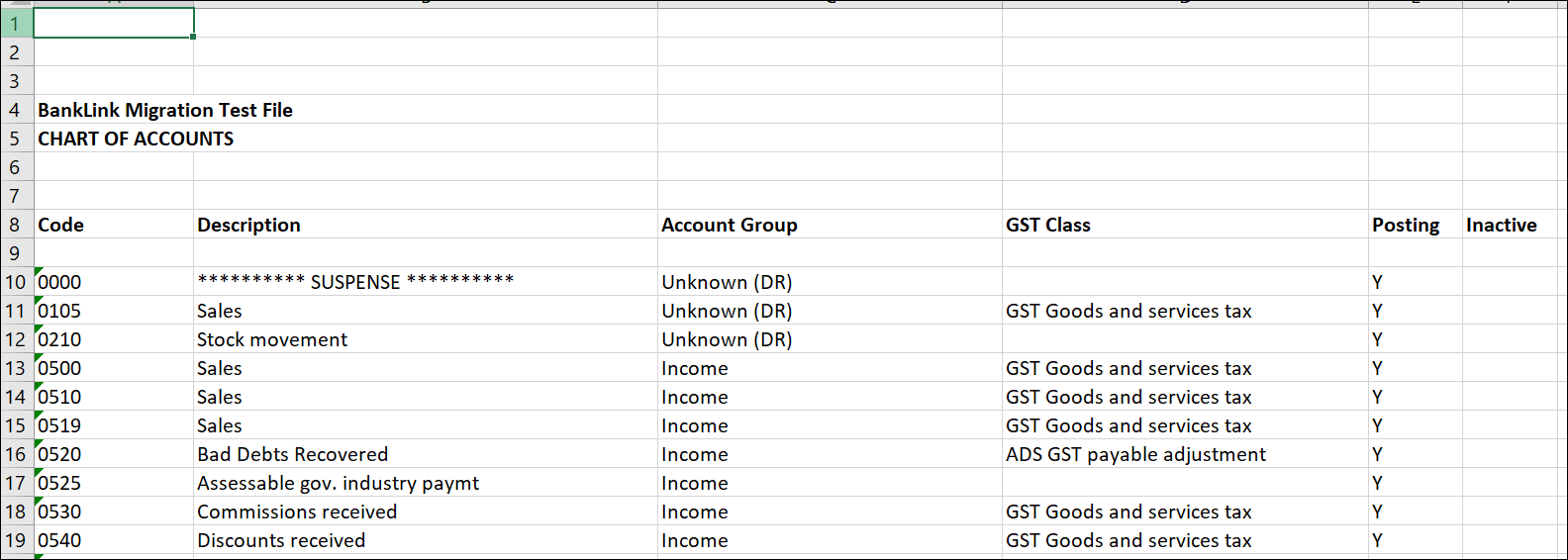Select account code cell 0525
The width and height of the screenshot is (1568, 560).
(x=60, y=483)
